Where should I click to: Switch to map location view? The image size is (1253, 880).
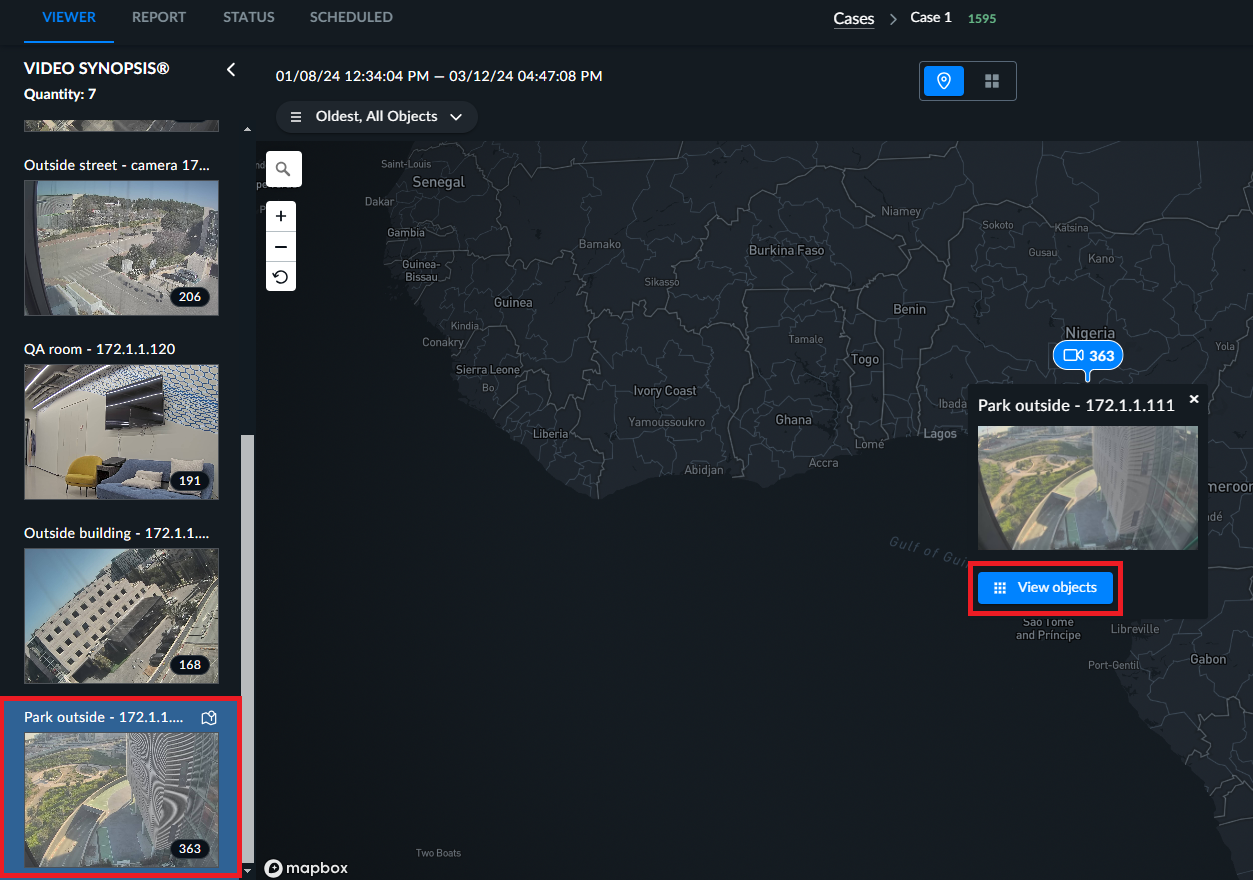[x=944, y=81]
